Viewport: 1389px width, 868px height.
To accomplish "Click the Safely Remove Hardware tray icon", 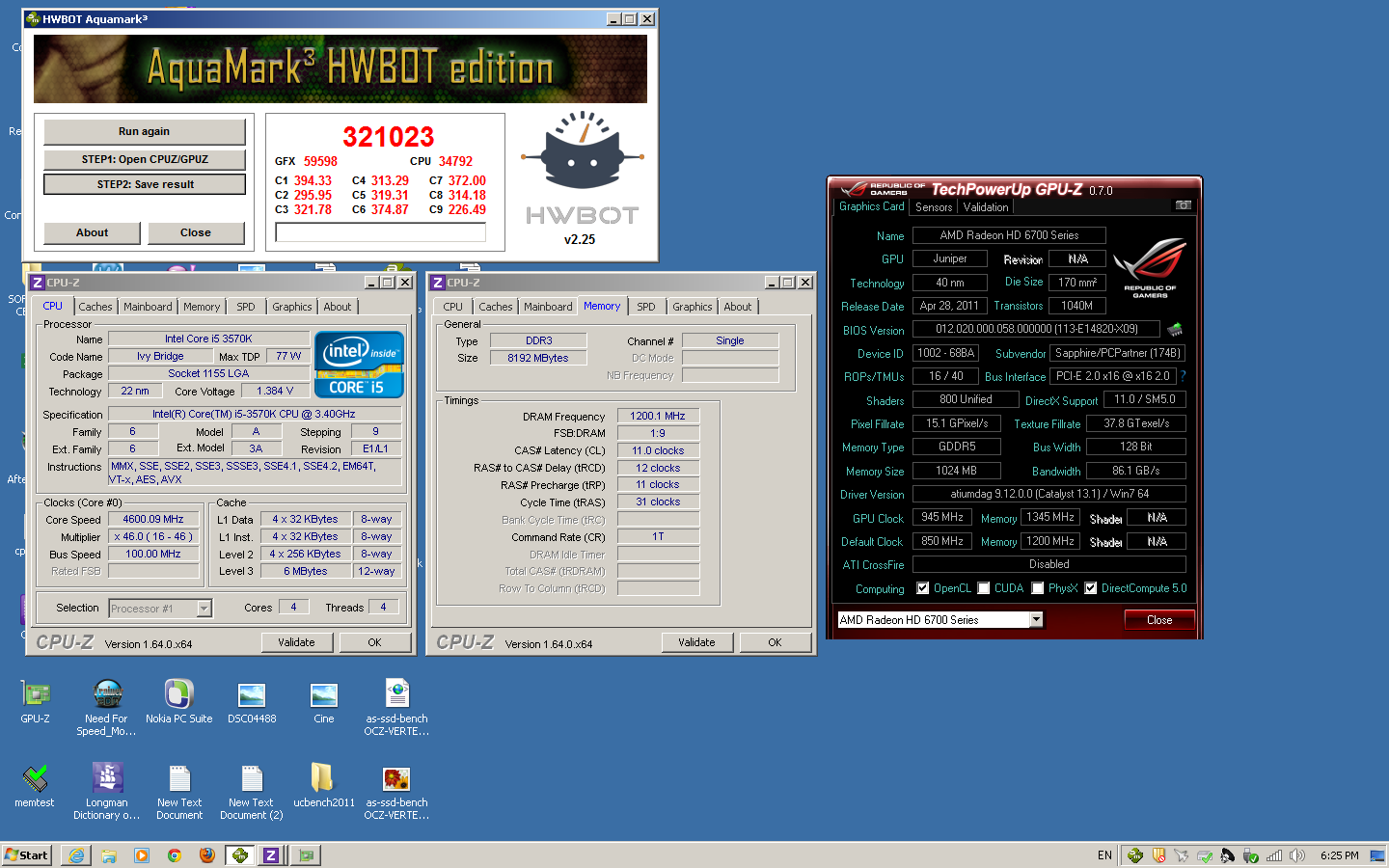I will [x=1251, y=855].
